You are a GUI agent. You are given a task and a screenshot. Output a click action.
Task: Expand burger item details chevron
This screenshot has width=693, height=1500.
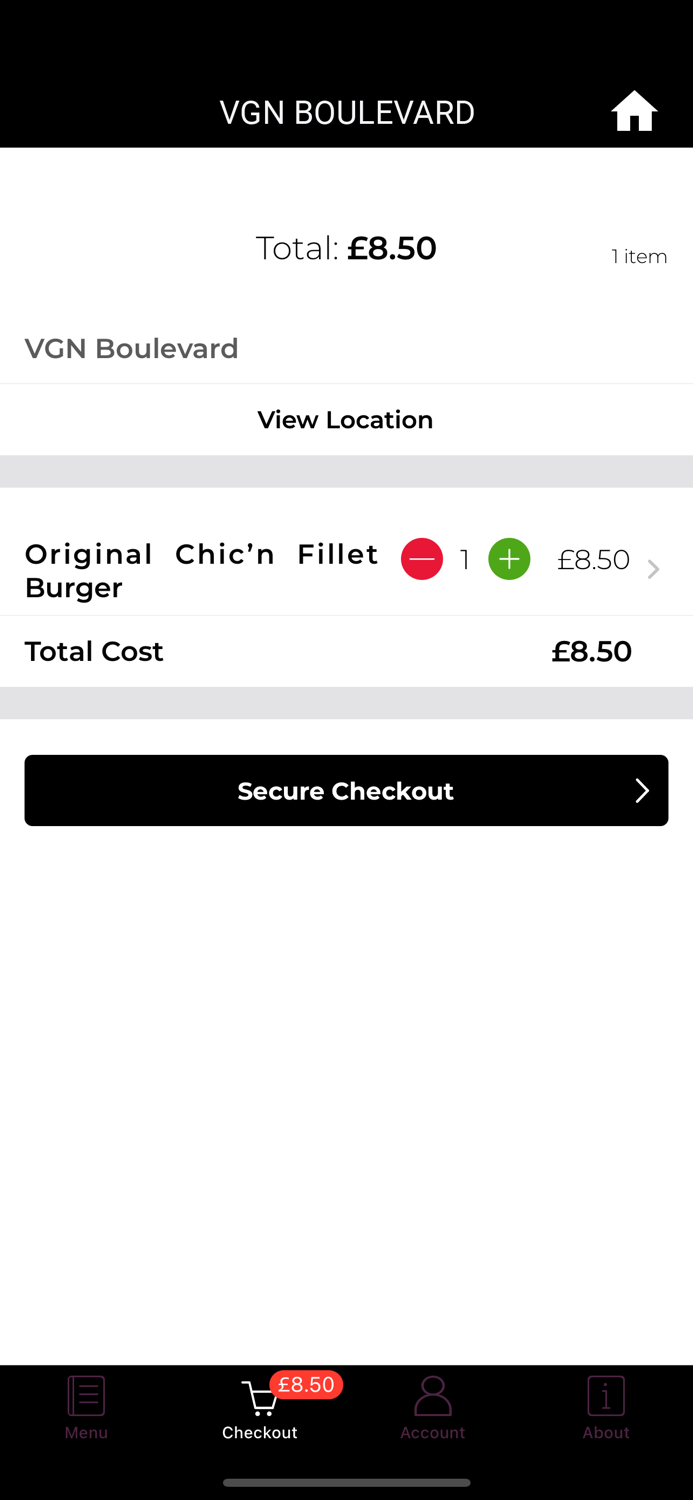[653, 569]
